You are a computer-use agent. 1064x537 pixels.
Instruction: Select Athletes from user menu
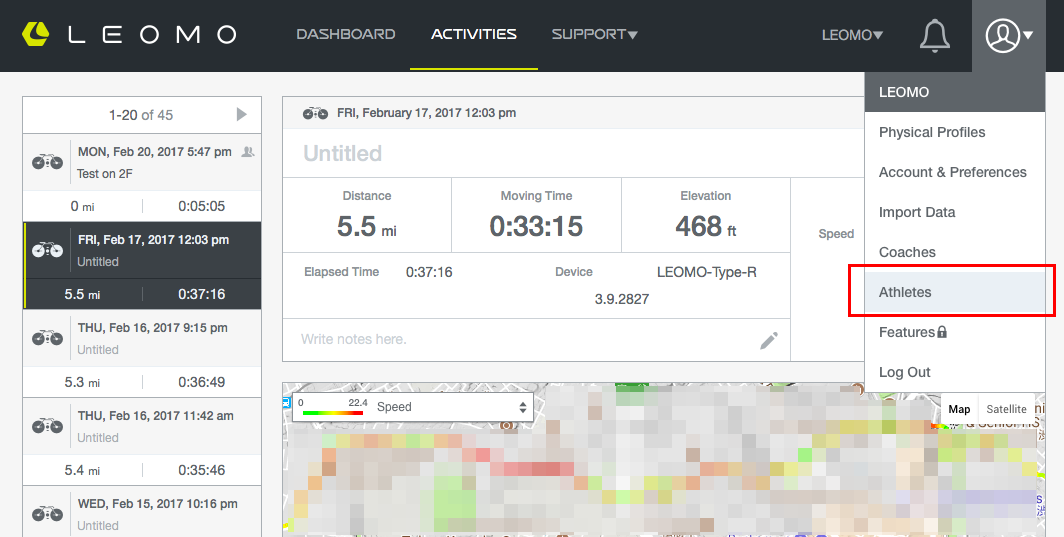coord(905,292)
